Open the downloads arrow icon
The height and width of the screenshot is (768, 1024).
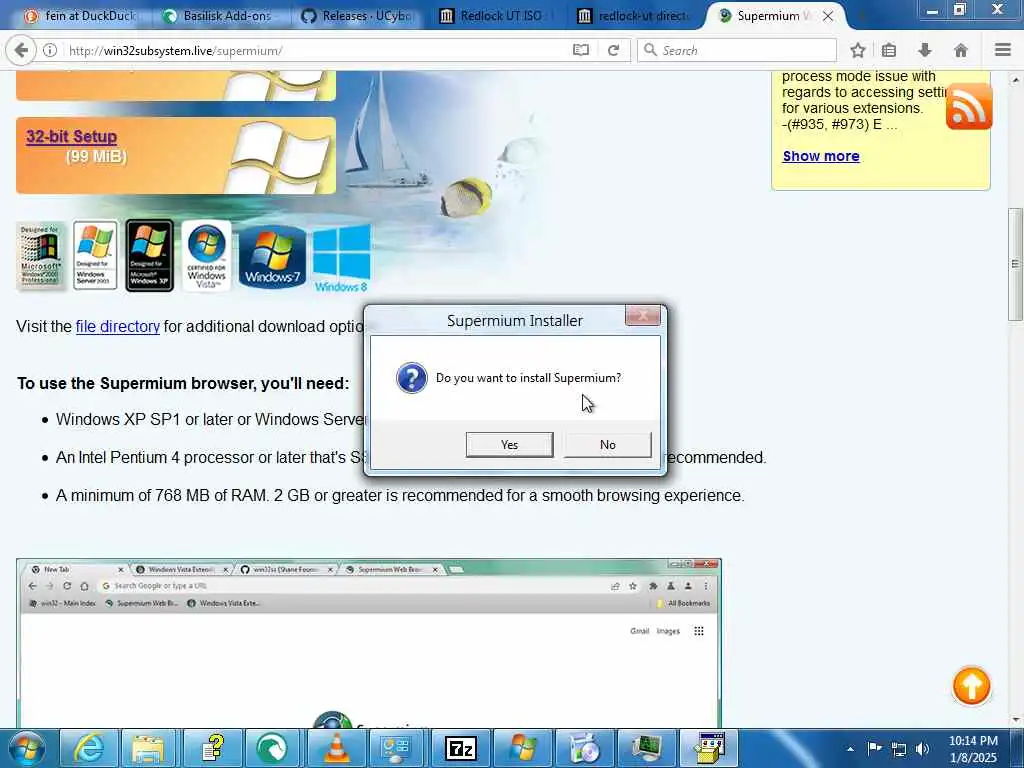(x=925, y=50)
